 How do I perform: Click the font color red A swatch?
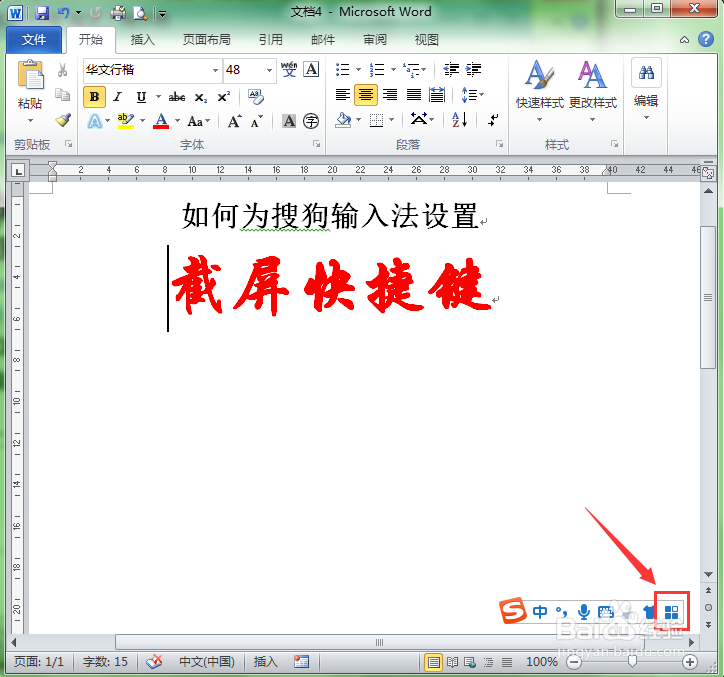[x=161, y=121]
